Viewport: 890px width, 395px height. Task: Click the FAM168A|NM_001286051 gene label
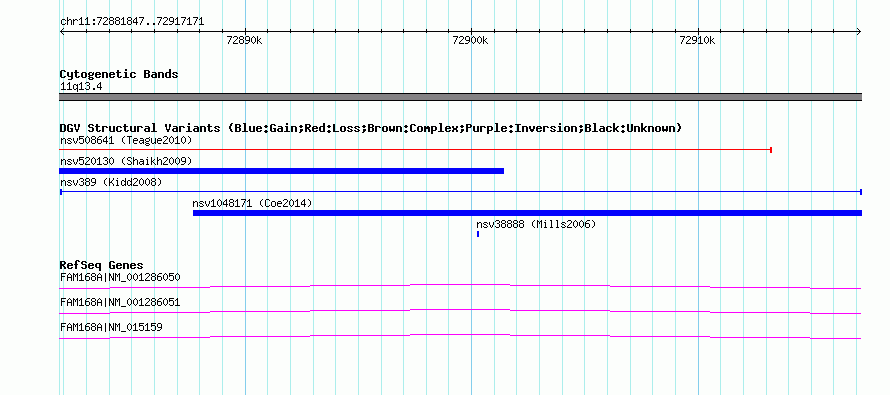(x=120, y=302)
